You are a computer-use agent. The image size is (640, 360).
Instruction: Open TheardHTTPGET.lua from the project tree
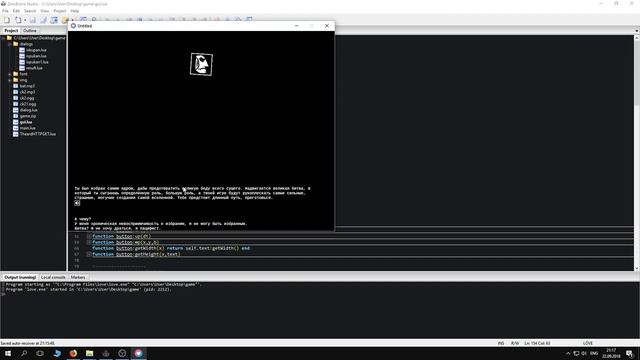(38, 134)
